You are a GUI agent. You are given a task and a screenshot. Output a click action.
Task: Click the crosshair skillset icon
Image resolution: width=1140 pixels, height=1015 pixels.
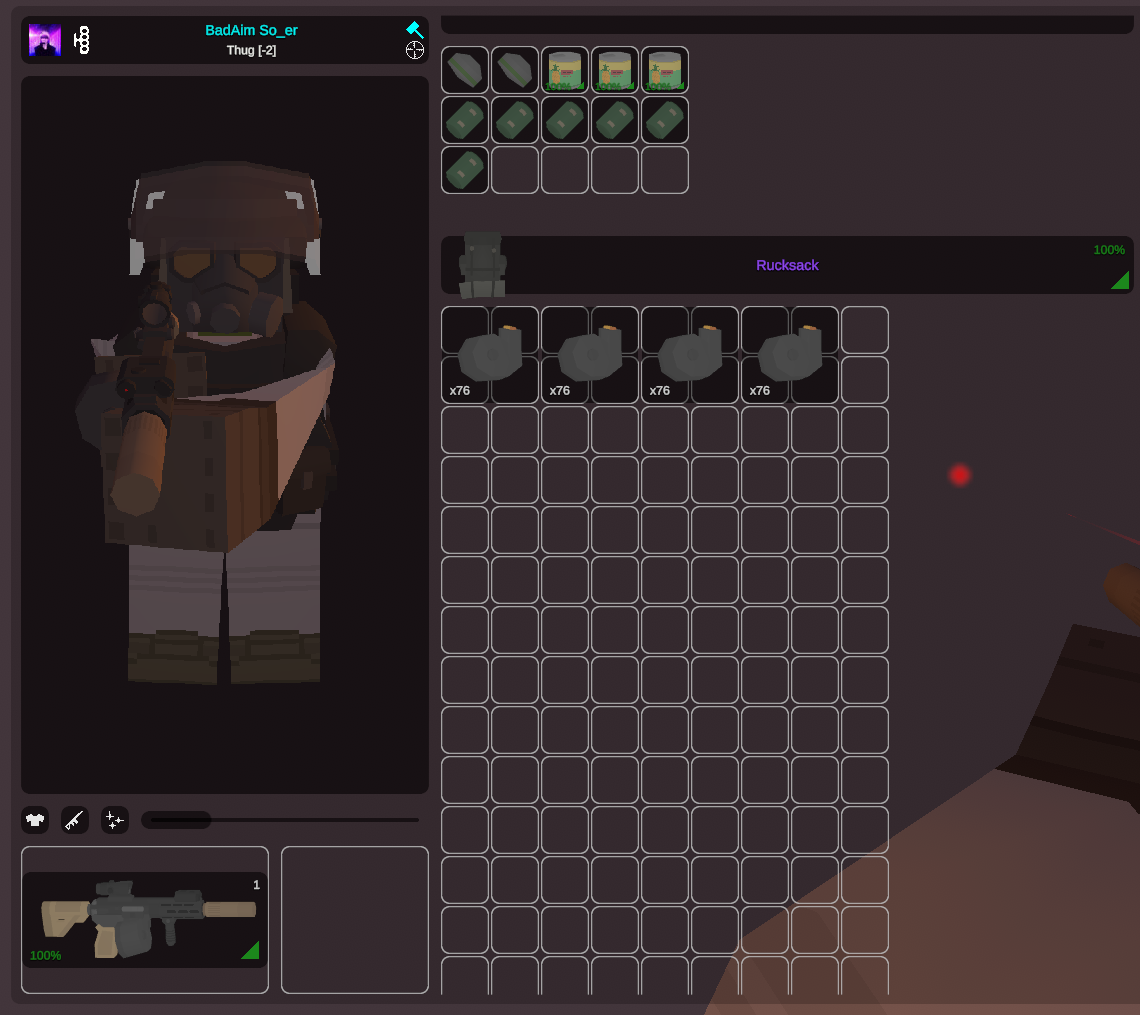coord(414,50)
